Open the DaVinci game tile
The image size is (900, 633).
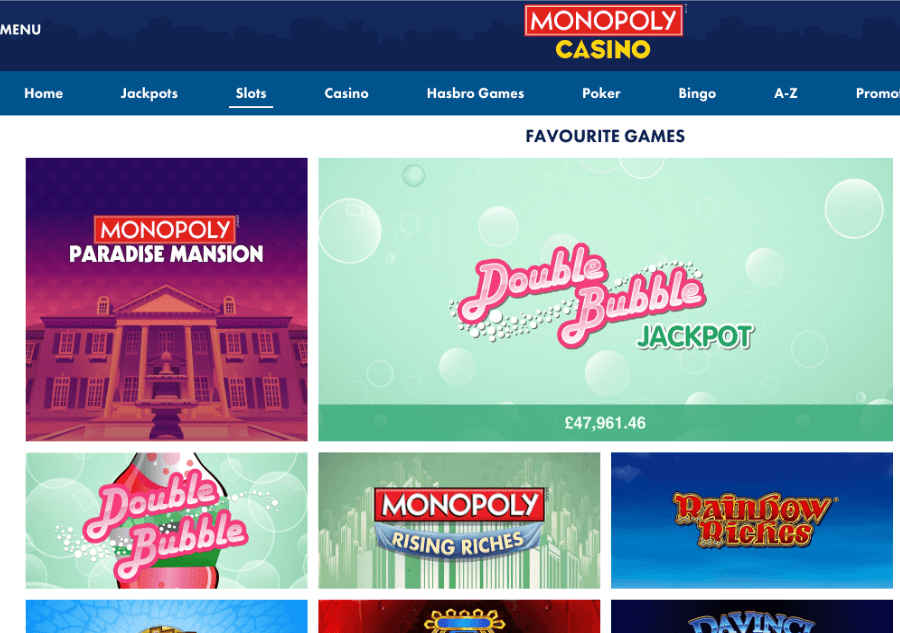point(752,616)
